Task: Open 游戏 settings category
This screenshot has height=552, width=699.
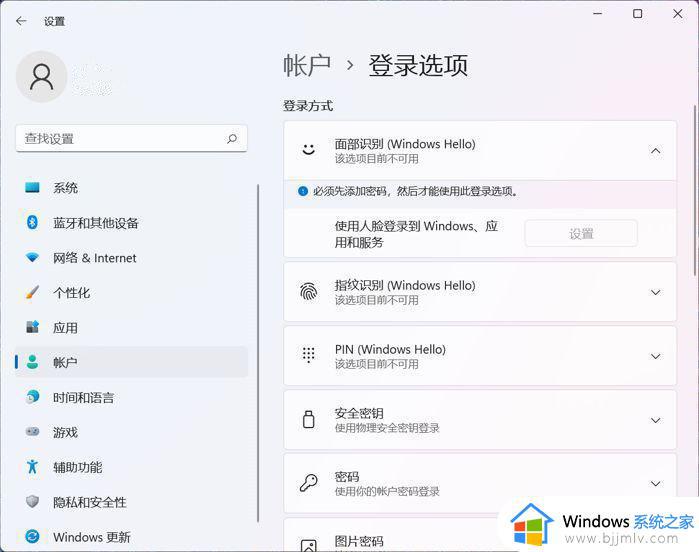Action: point(132,432)
